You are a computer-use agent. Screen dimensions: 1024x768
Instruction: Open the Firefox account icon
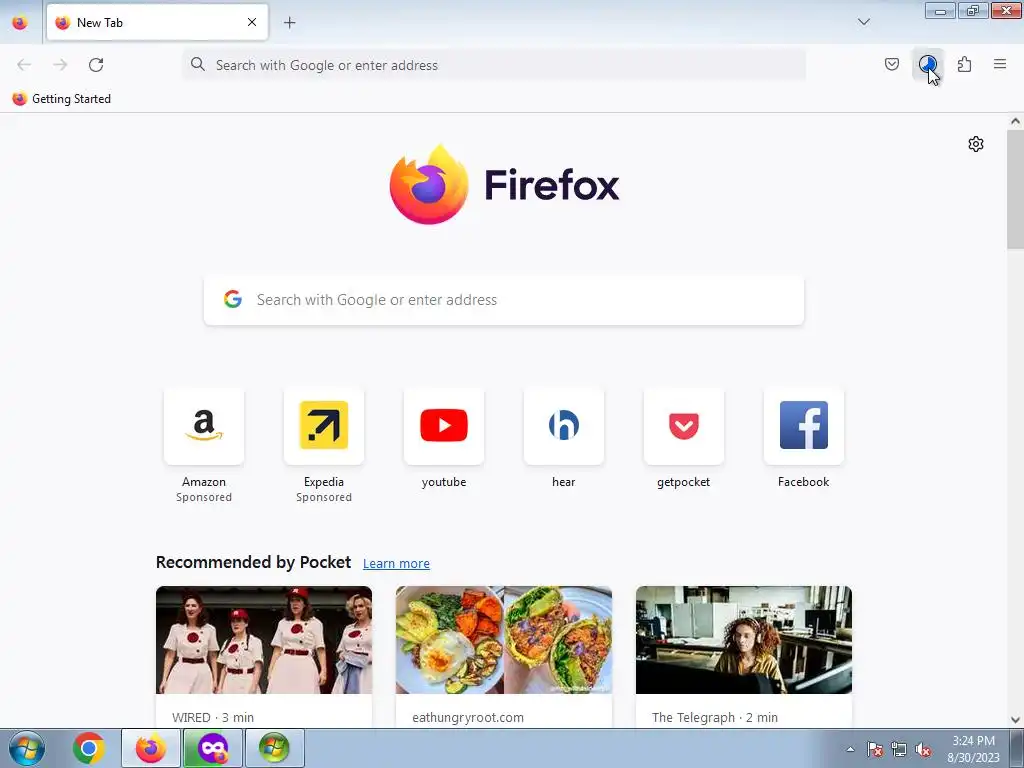click(x=927, y=64)
